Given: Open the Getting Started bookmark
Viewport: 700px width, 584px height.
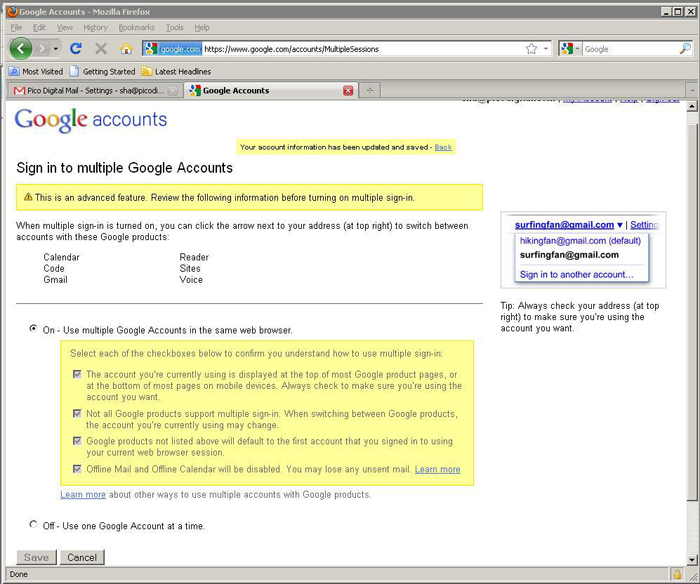Looking at the screenshot, I should [x=103, y=71].
